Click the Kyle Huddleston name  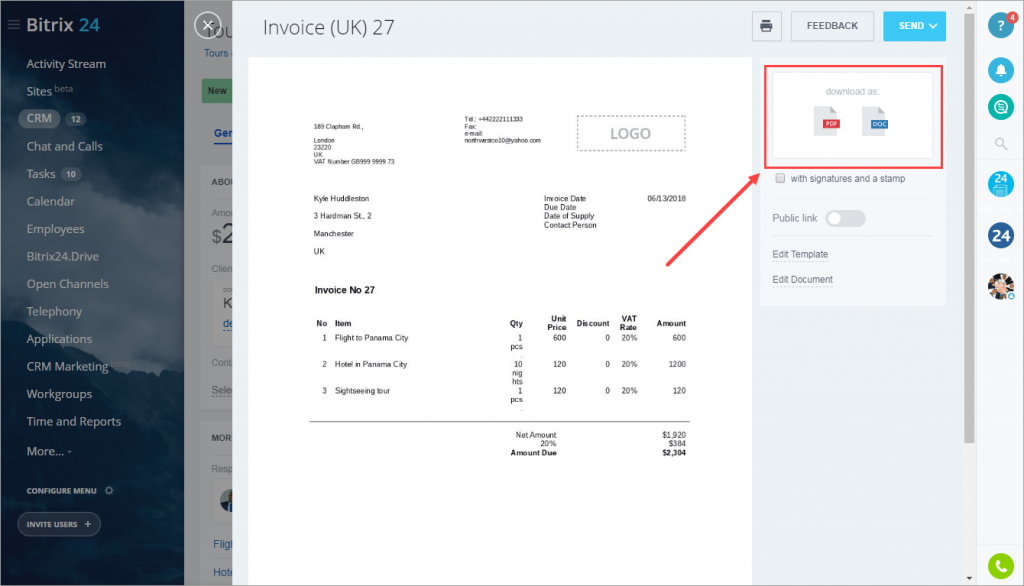pos(341,199)
